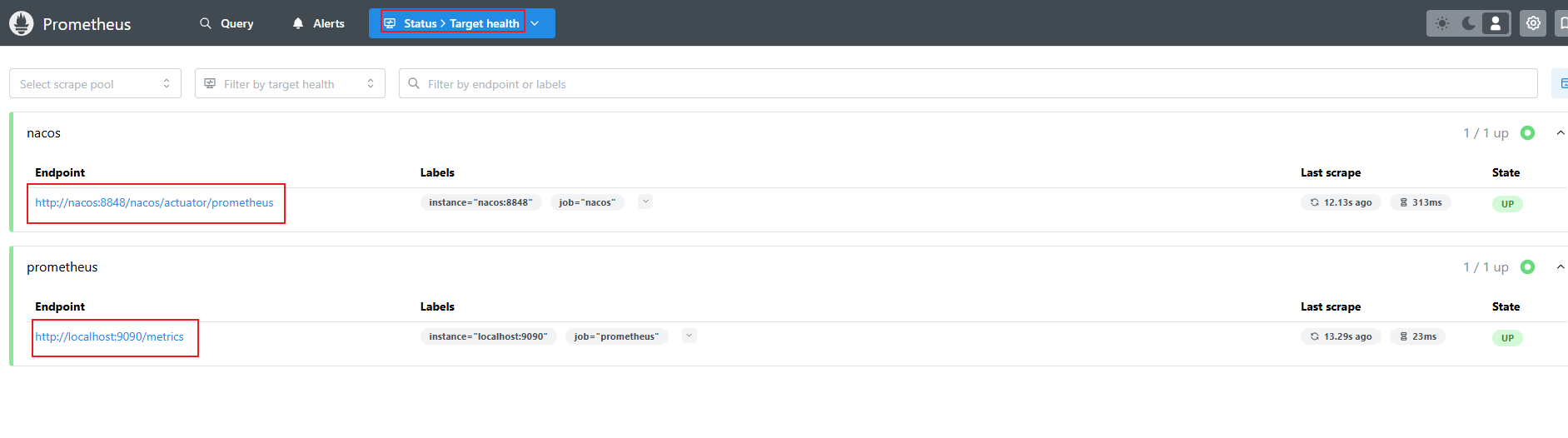
Task: Expand Status menu chevron dropdown
Action: [535, 23]
